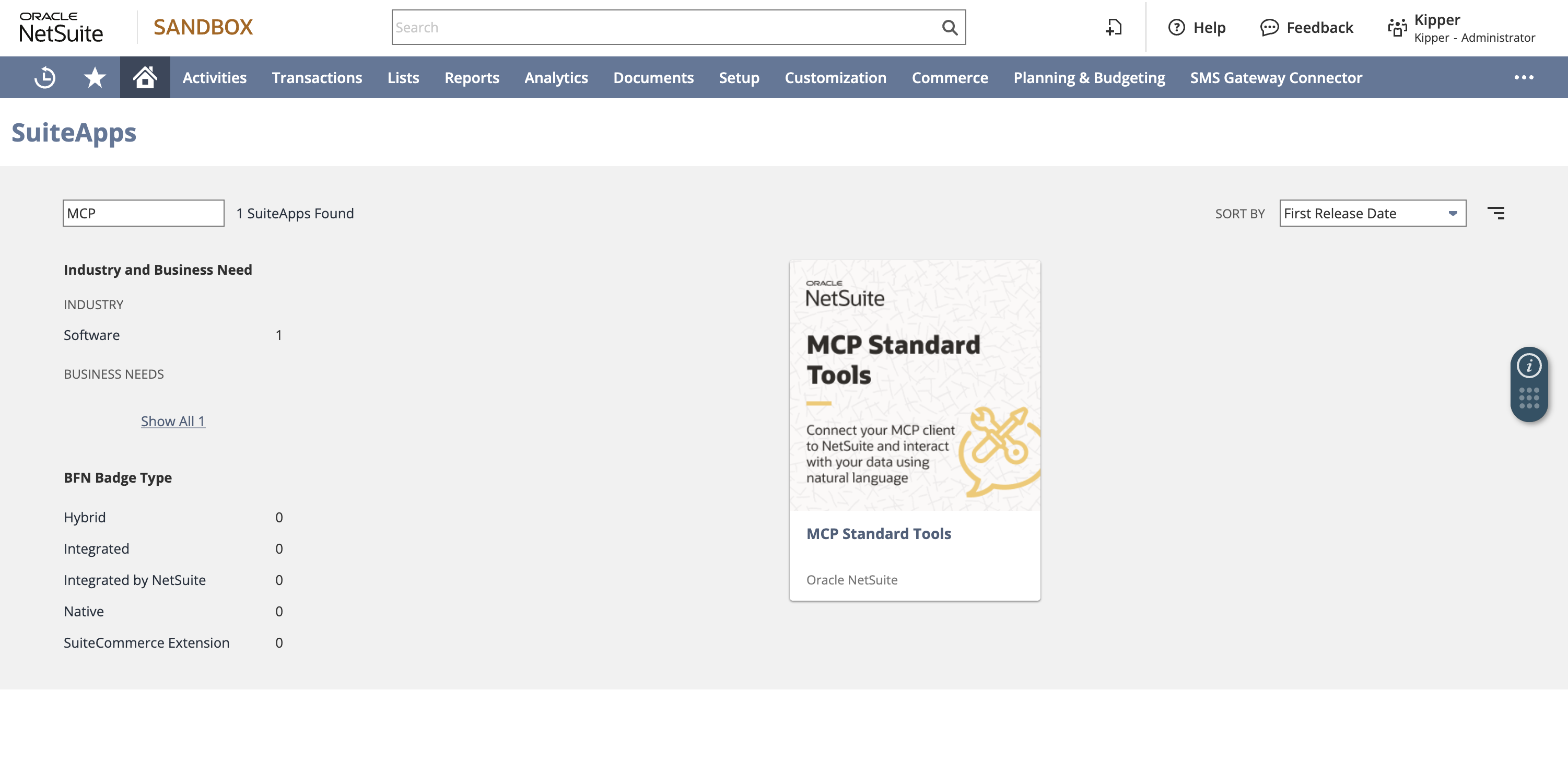This screenshot has height=772, width=1568.
Task: Click the SuiteApps filter field containing MCP
Action: (x=144, y=213)
